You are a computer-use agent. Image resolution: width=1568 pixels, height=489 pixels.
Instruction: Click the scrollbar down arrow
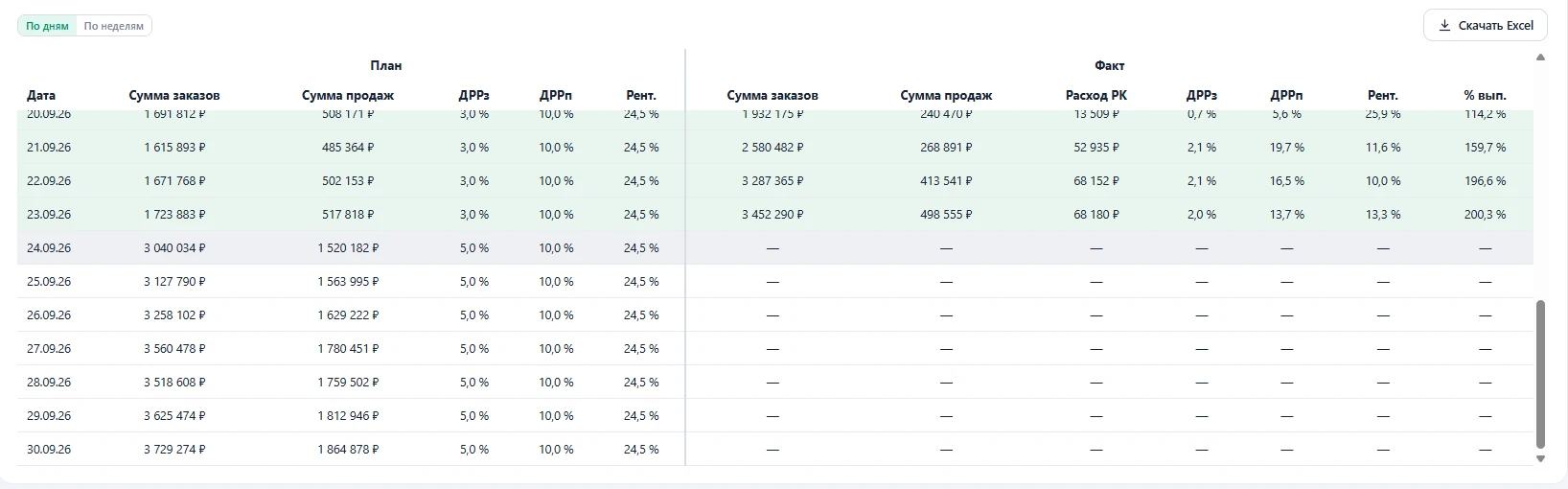point(1541,459)
